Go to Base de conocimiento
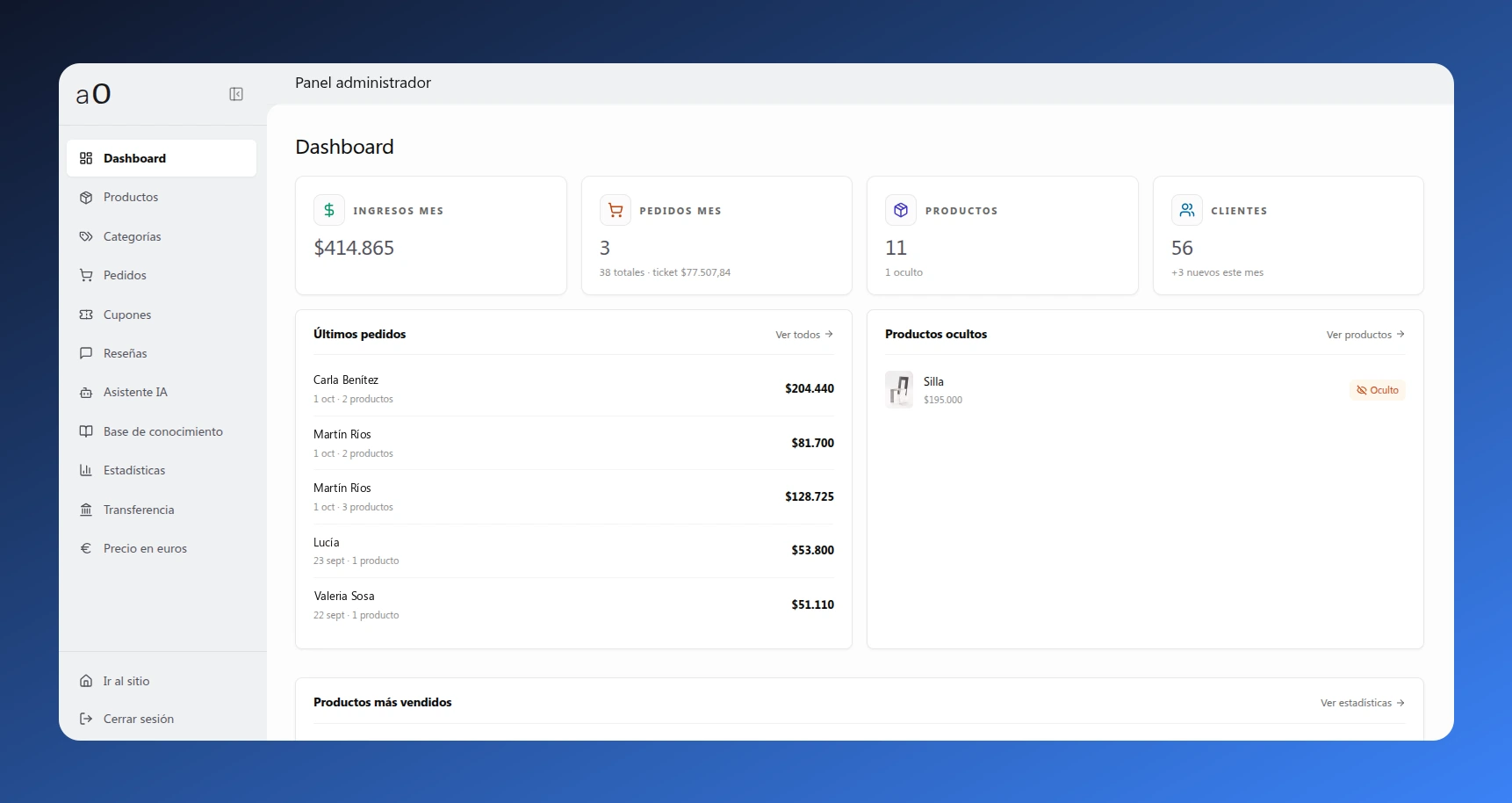This screenshot has width=1512, height=803. pyautogui.click(x=162, y=431)
